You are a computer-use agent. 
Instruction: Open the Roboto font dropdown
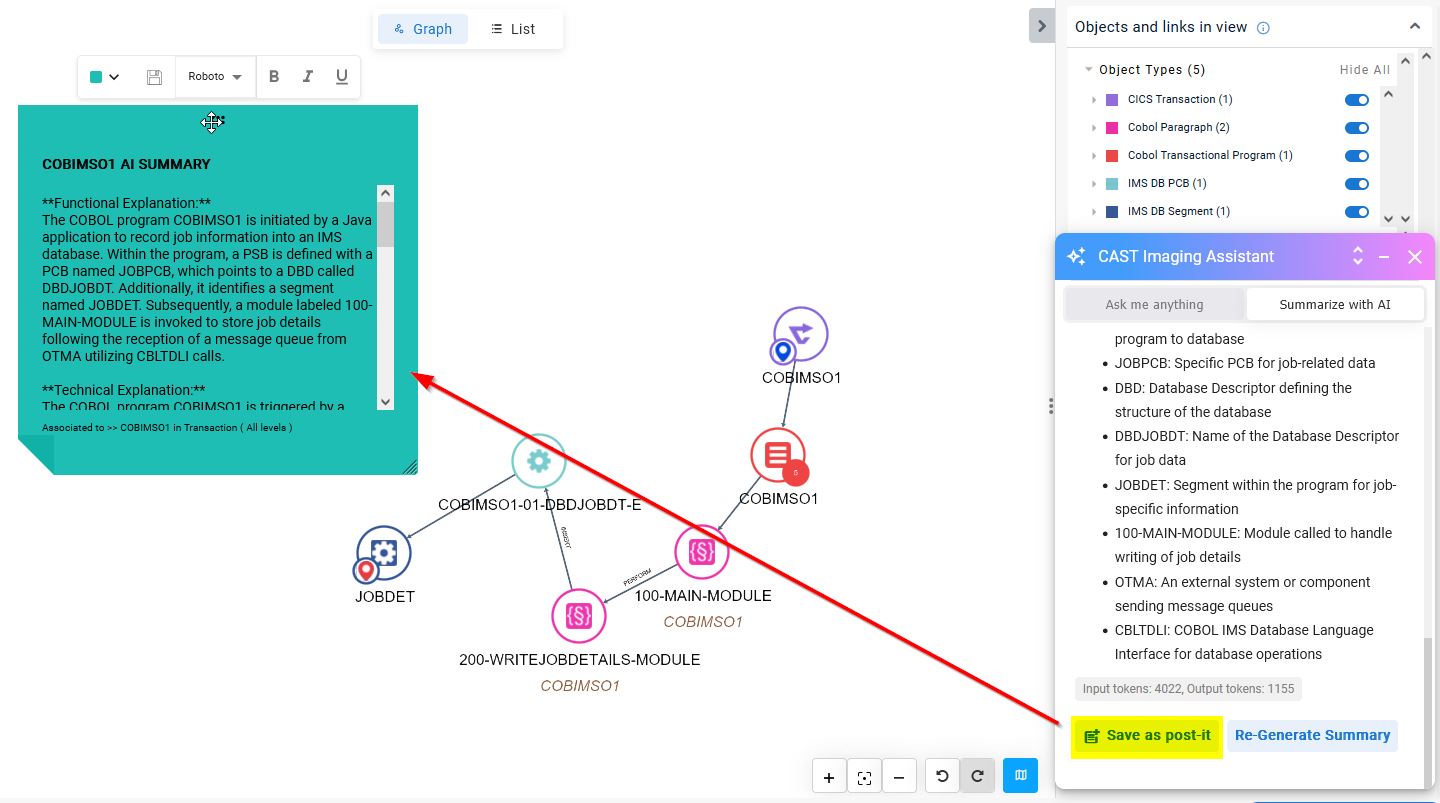(x=215, y=77)
